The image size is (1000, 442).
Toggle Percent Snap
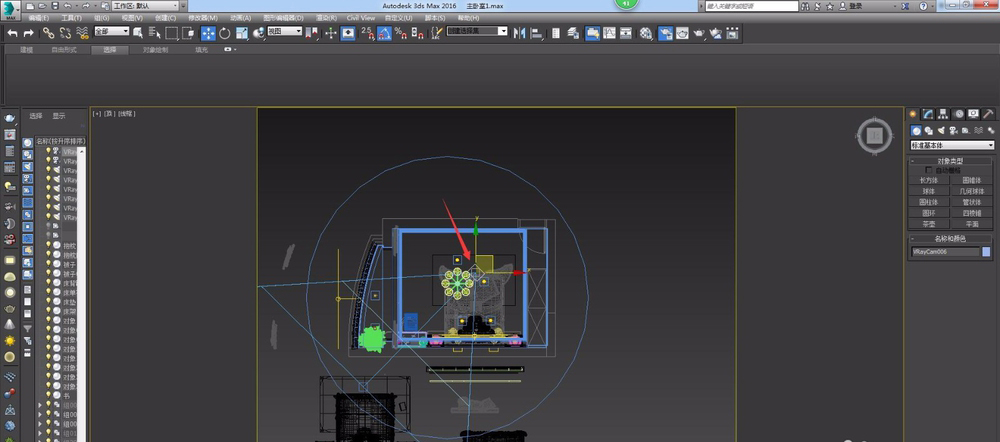point(401,33)
